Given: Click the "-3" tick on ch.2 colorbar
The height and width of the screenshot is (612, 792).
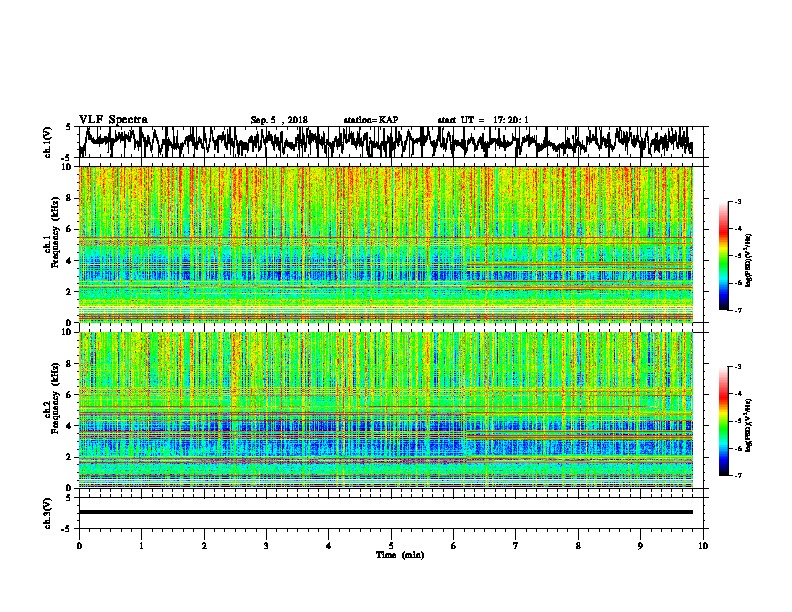Looking at the screenshot, I should [x=738, y=367].
